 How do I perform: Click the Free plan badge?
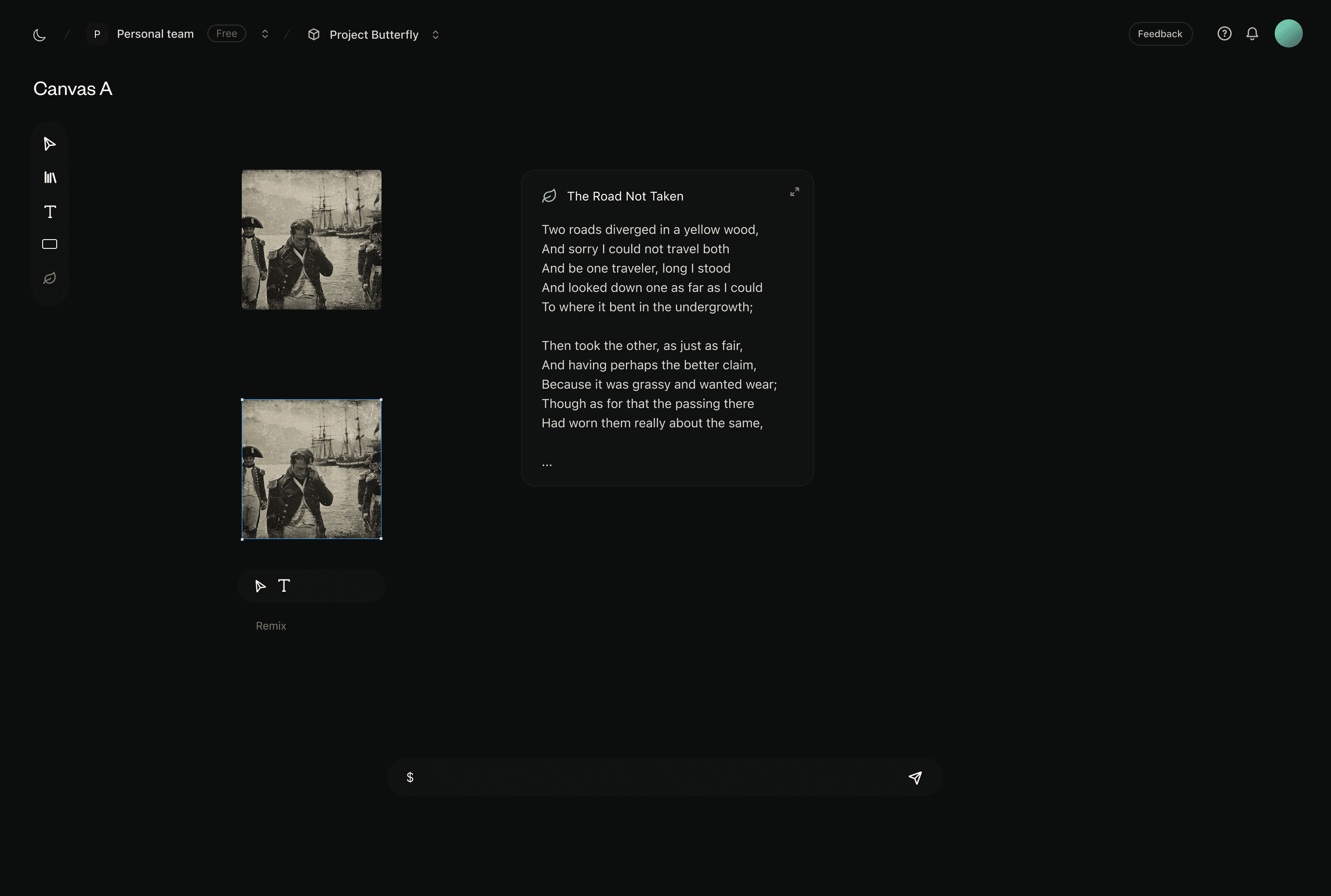tap(227, 34)
